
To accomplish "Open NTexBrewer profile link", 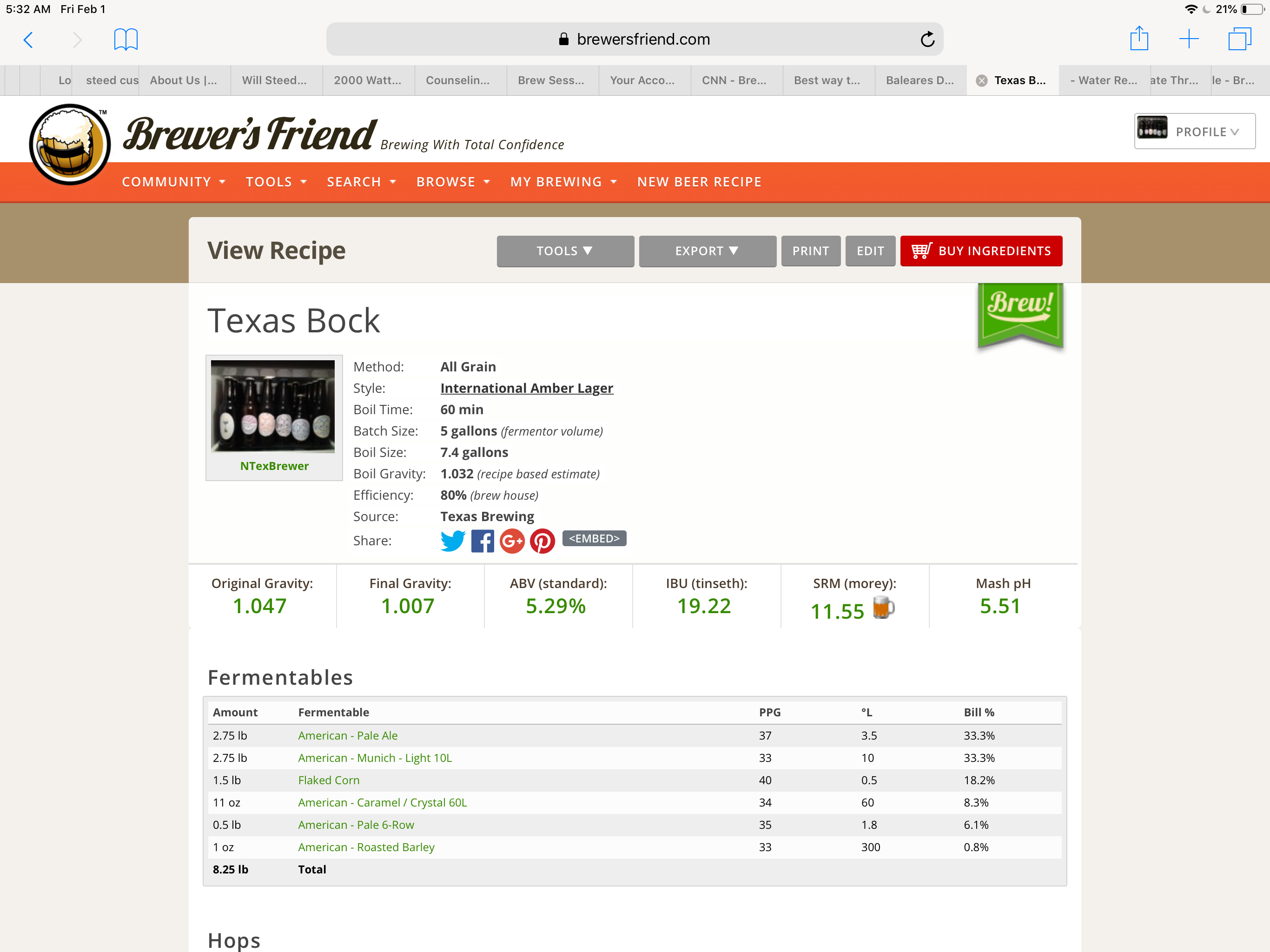I will (x=274, y=466).
